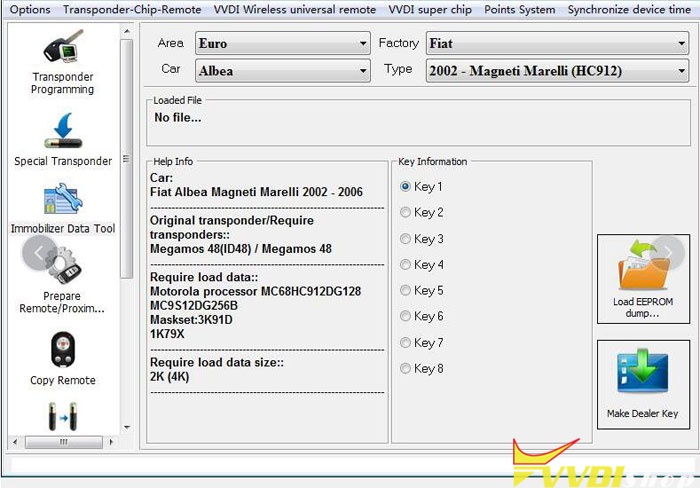Click 'Megamos 48(ID48) / Megamos 48' text

point(241,249)
